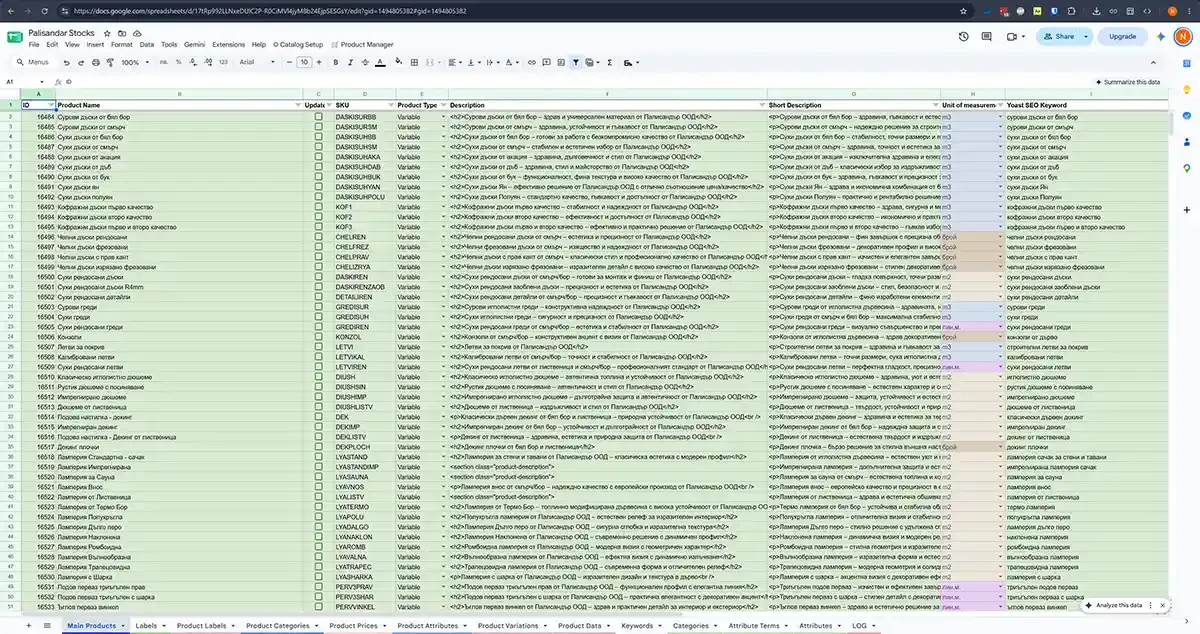Tick Update checkbox for Декинг плочки
Screen dimensions: 1200x634
click(x=319, y=447)
